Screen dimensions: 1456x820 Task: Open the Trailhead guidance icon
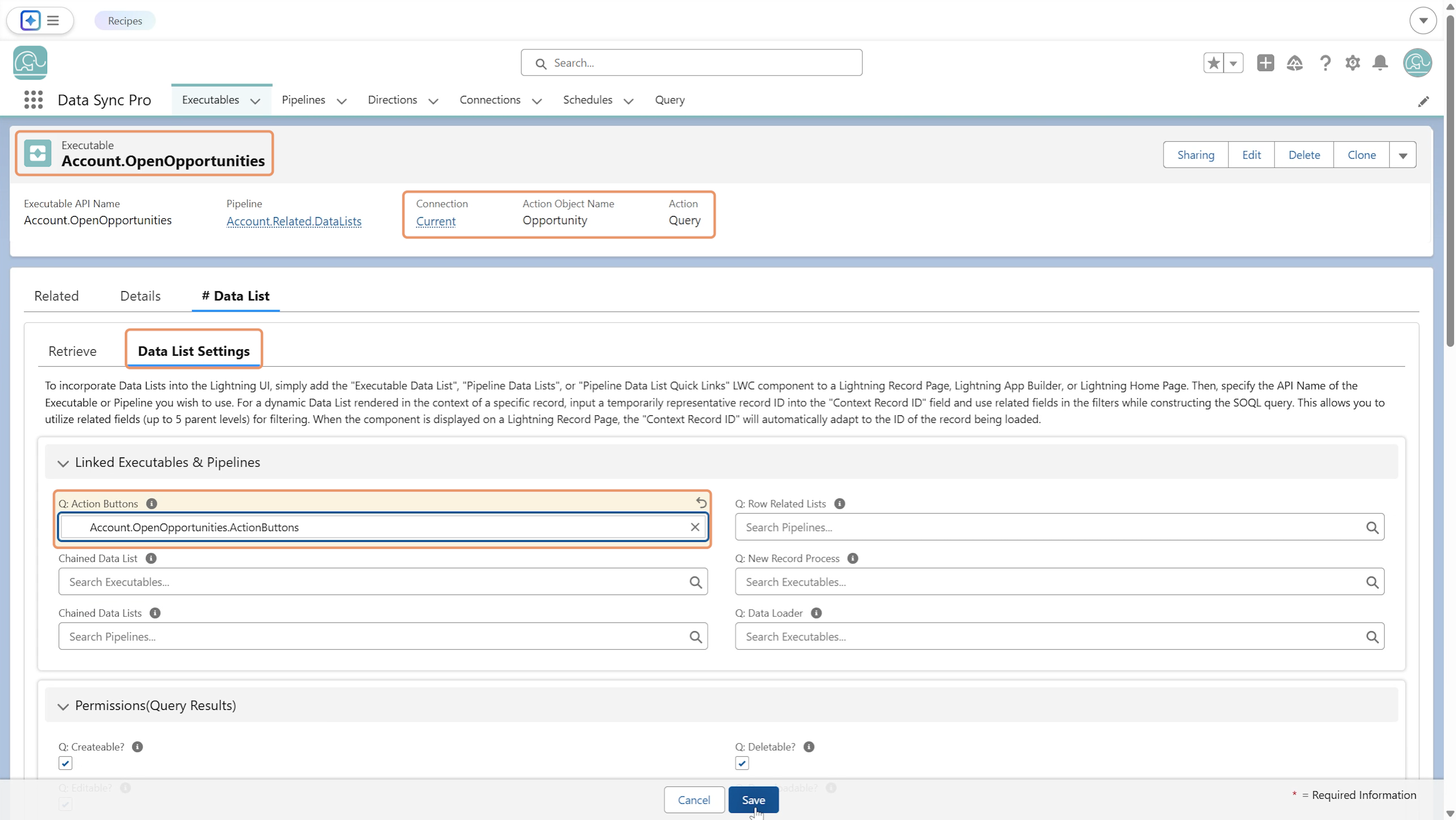[1294, 63]
